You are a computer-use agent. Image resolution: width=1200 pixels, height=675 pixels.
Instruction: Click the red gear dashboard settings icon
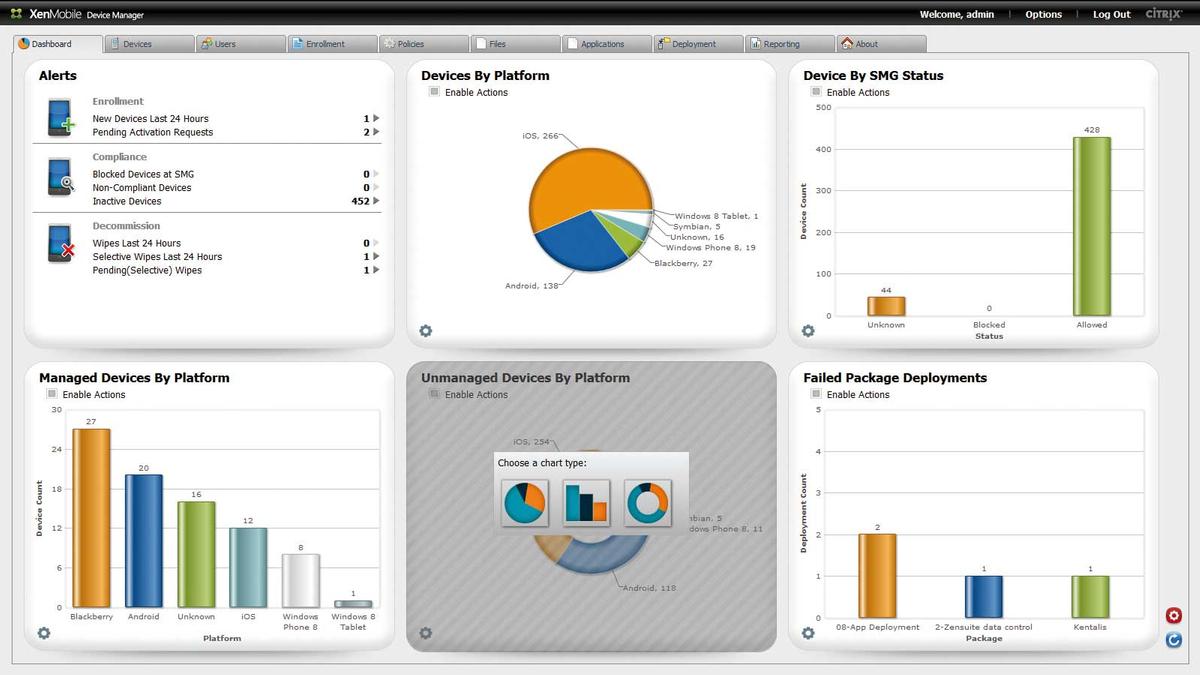click(x=1174, y=615)
